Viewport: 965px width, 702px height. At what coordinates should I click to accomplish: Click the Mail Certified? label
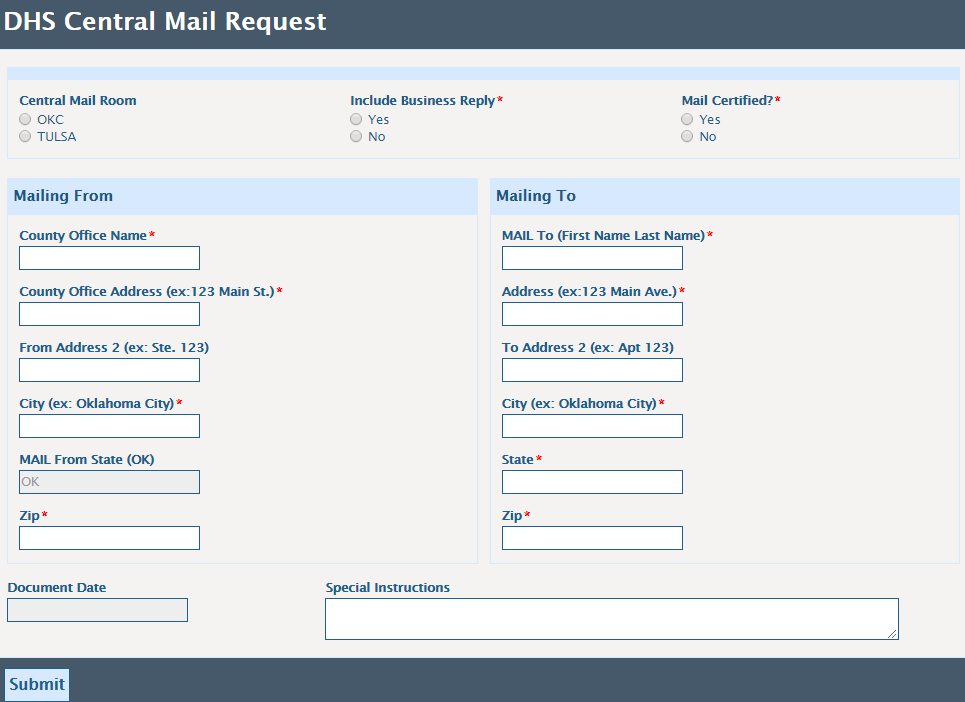point(727,100)
